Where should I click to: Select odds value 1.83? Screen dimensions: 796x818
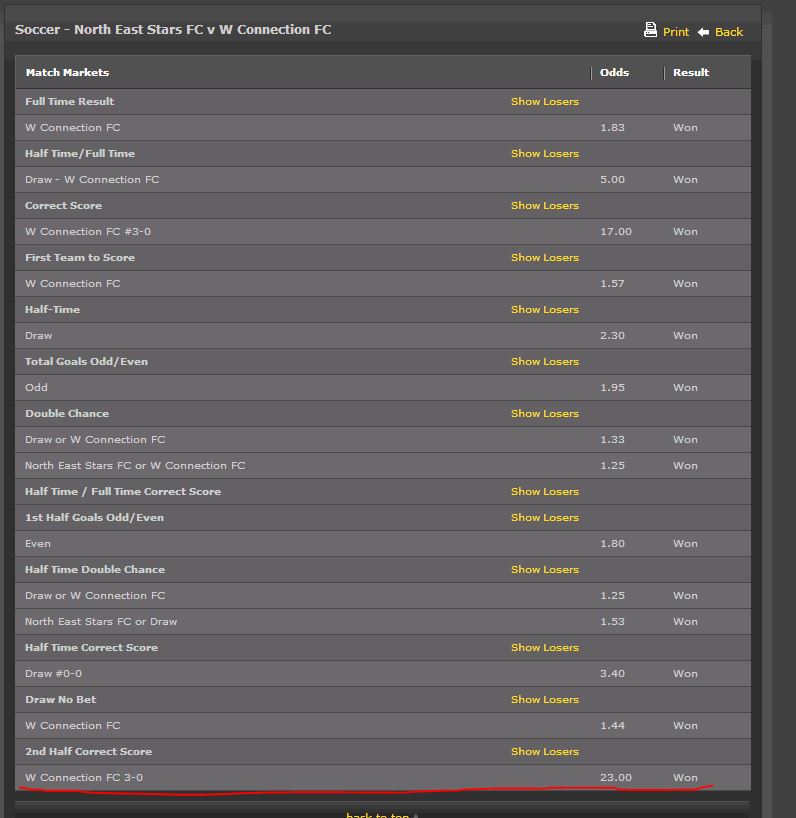pyautogui.click(x=612, y=128)
